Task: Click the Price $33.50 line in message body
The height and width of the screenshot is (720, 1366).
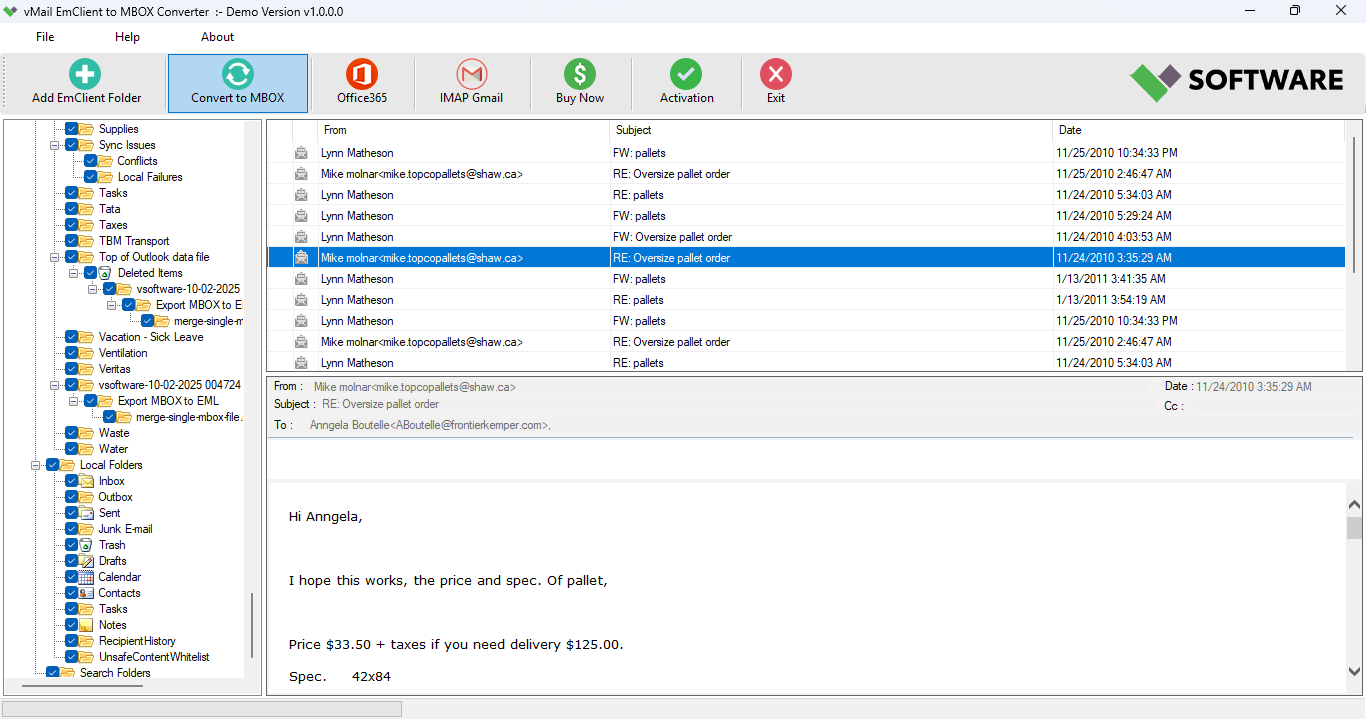Action: pyautogui.click(x=456, y=645)
